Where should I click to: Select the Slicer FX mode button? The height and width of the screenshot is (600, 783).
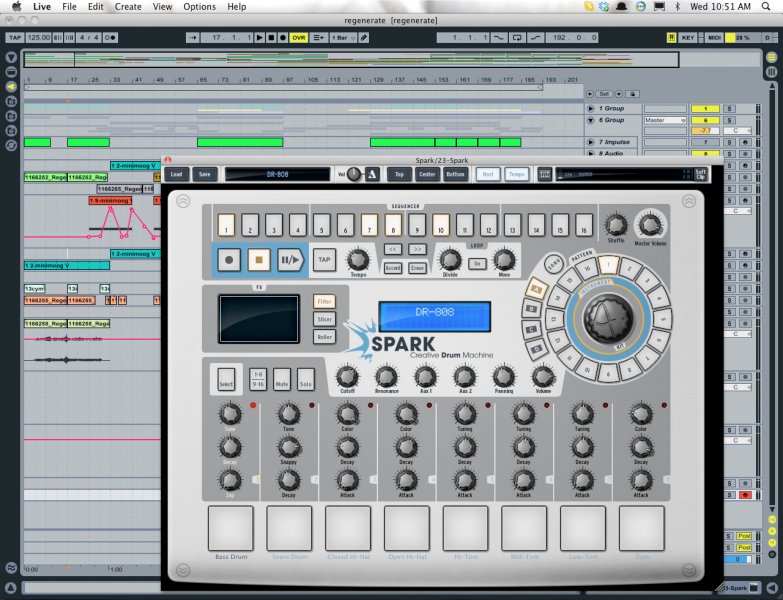pyautogui.click(x=324, y=319)
